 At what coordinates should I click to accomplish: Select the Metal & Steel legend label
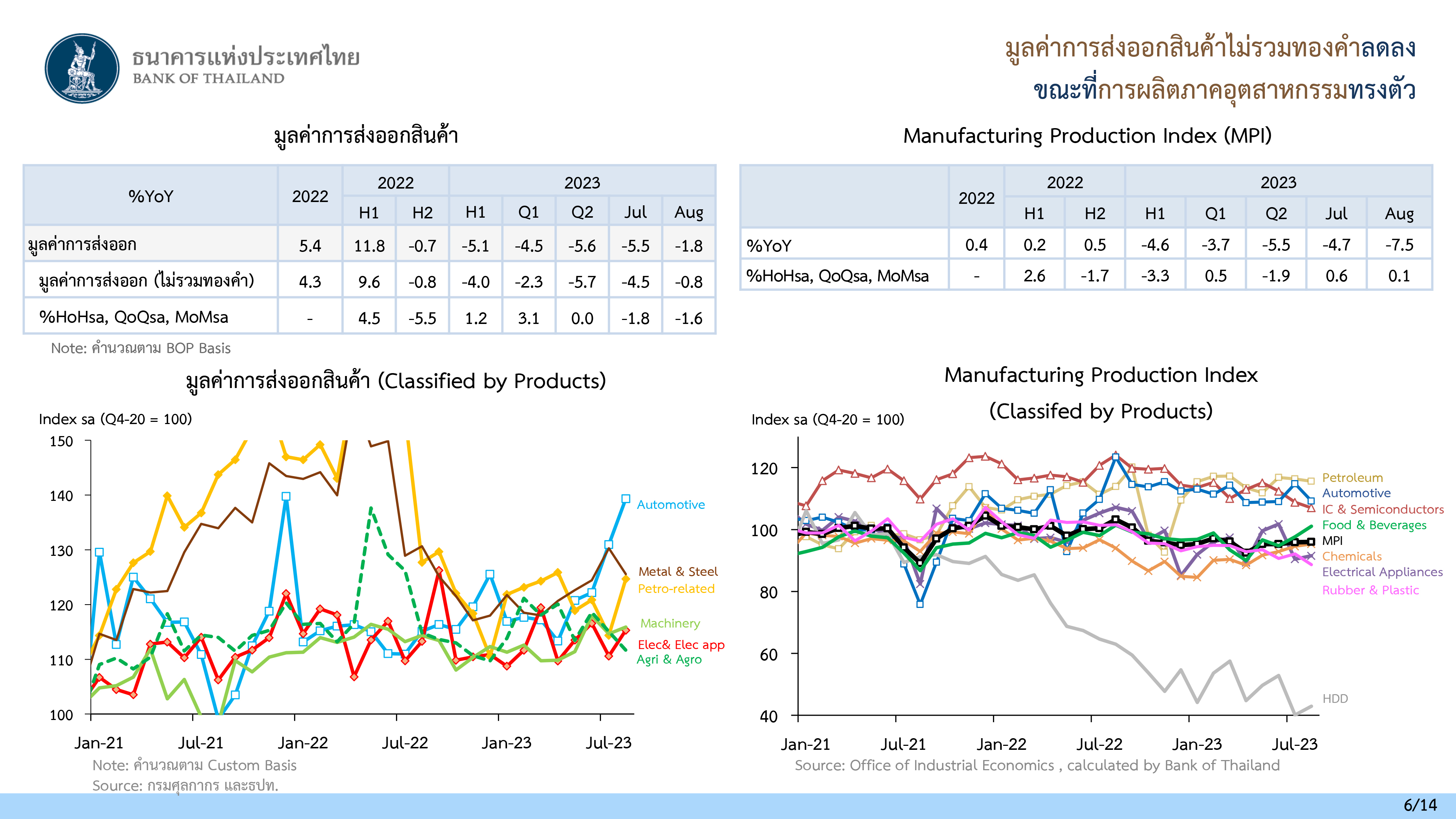click(x=678, y=571)
